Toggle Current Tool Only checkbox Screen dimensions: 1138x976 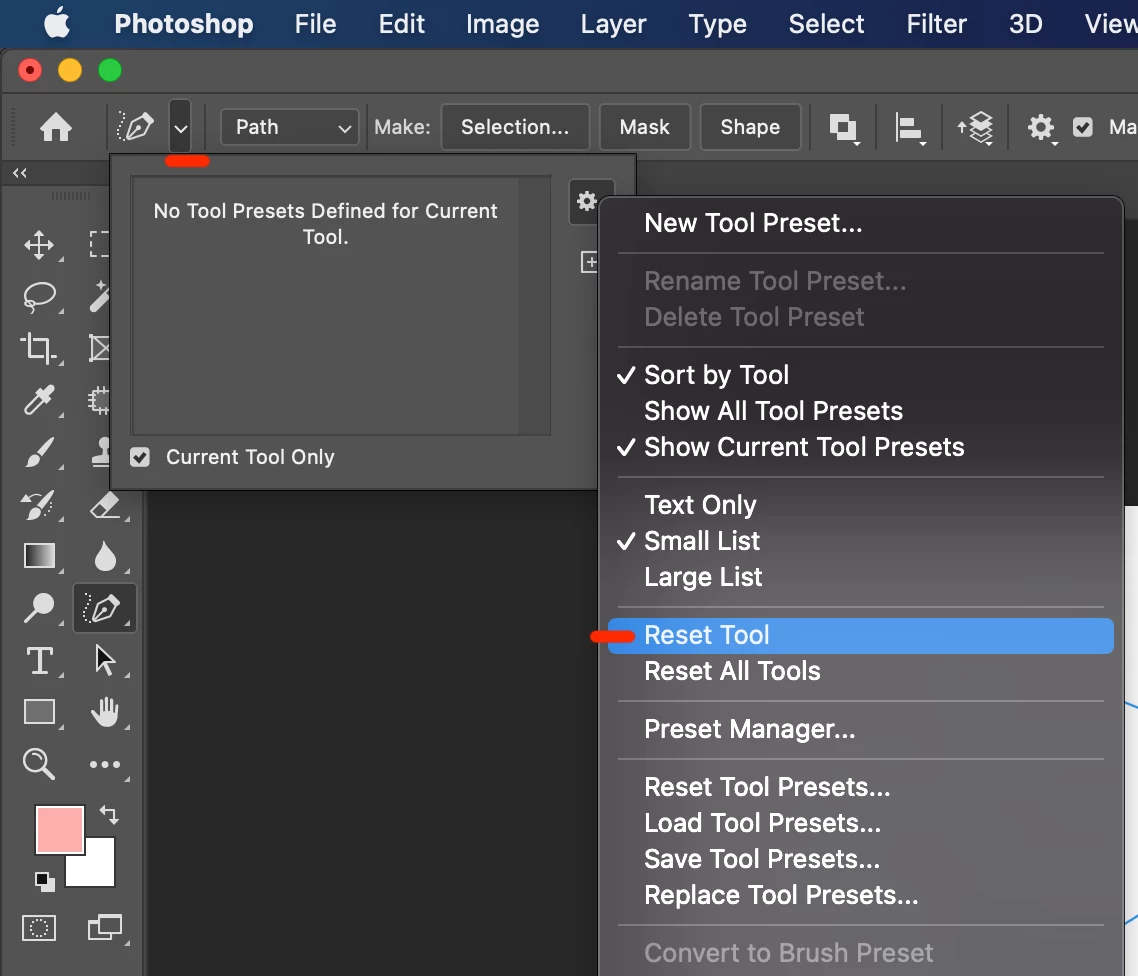(140, 457)
